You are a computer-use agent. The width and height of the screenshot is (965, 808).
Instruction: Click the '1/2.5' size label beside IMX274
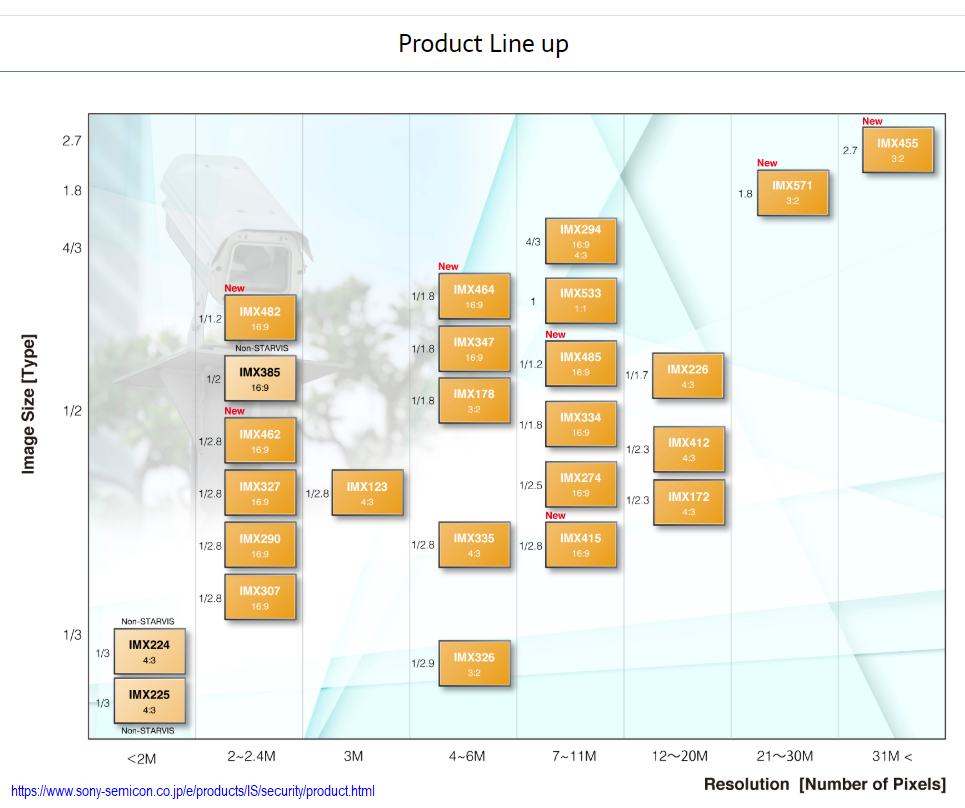pyautogui.click(x=531, y=485)
